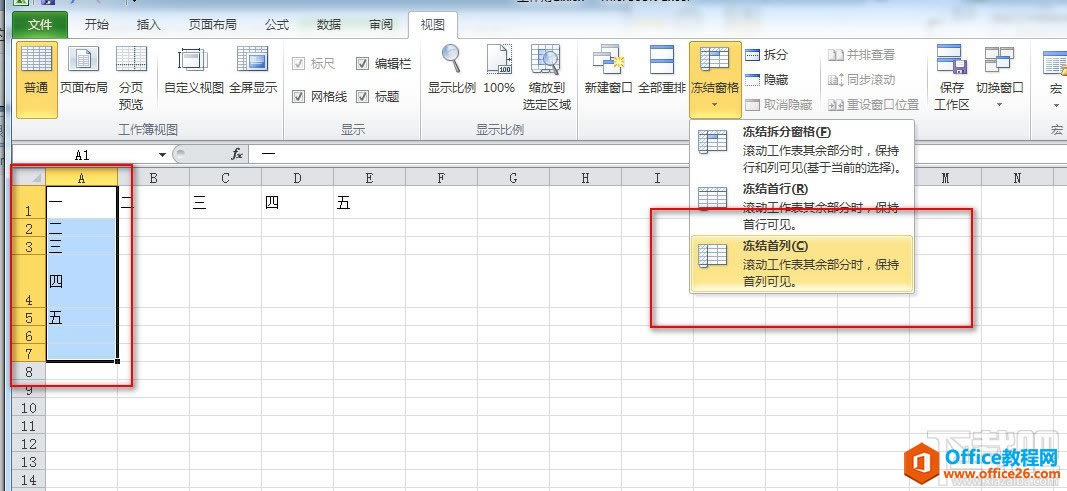The width and height of the screenshot is (1067, 491).
Task: Open Freeze Panes (冻结窗格) dropdown button
Action: click(715, 79)
